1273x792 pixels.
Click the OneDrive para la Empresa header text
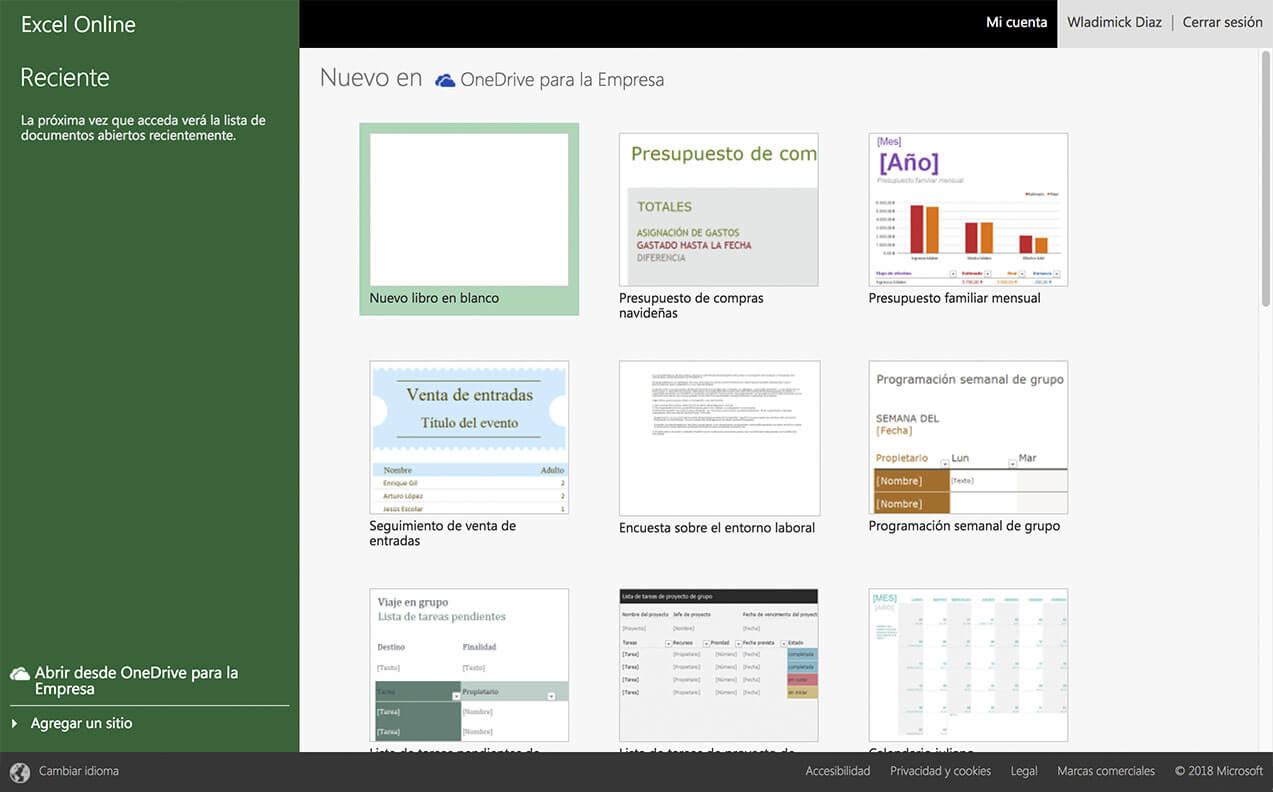click(562, 80)
